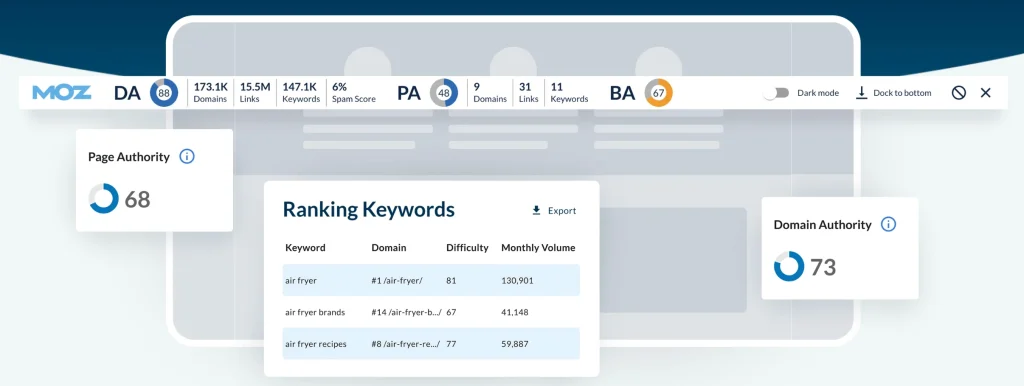Click the Dock to bottom download icon
The image size is (1024, 386).
coord(861,93)
